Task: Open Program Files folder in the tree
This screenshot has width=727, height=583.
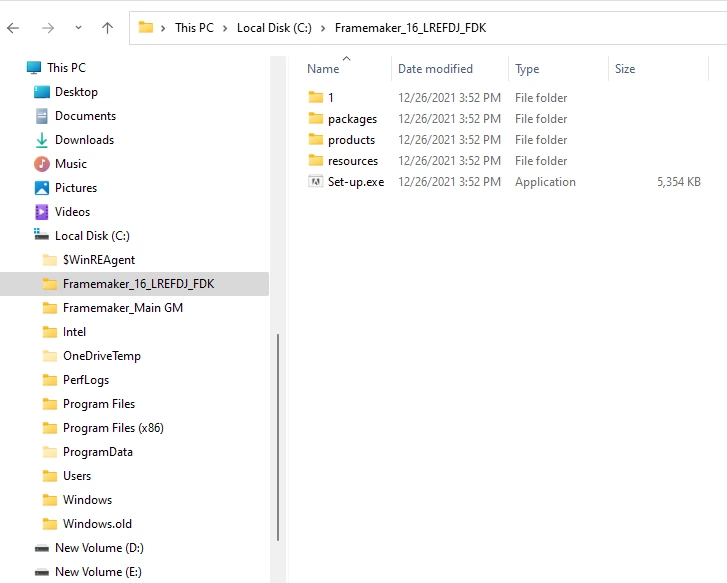Action: click(99, 404)
